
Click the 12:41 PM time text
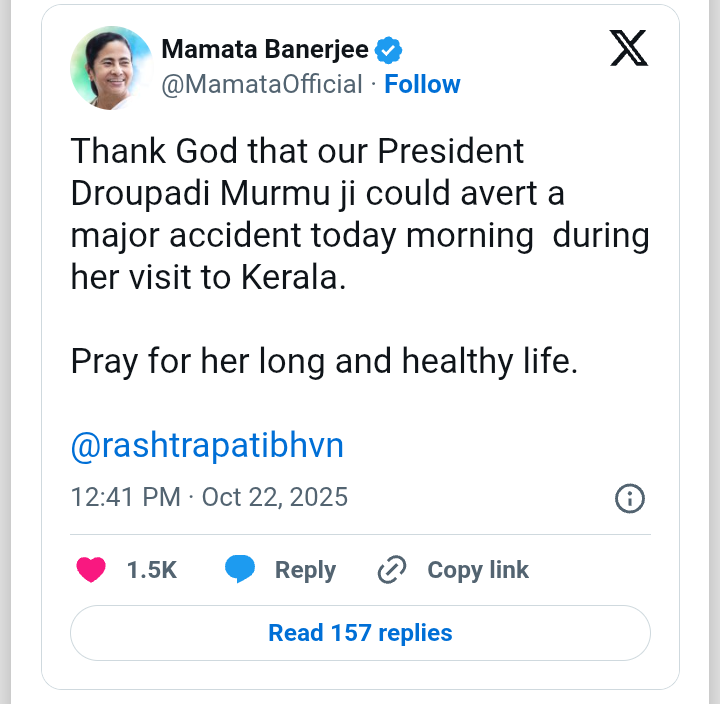125,497
